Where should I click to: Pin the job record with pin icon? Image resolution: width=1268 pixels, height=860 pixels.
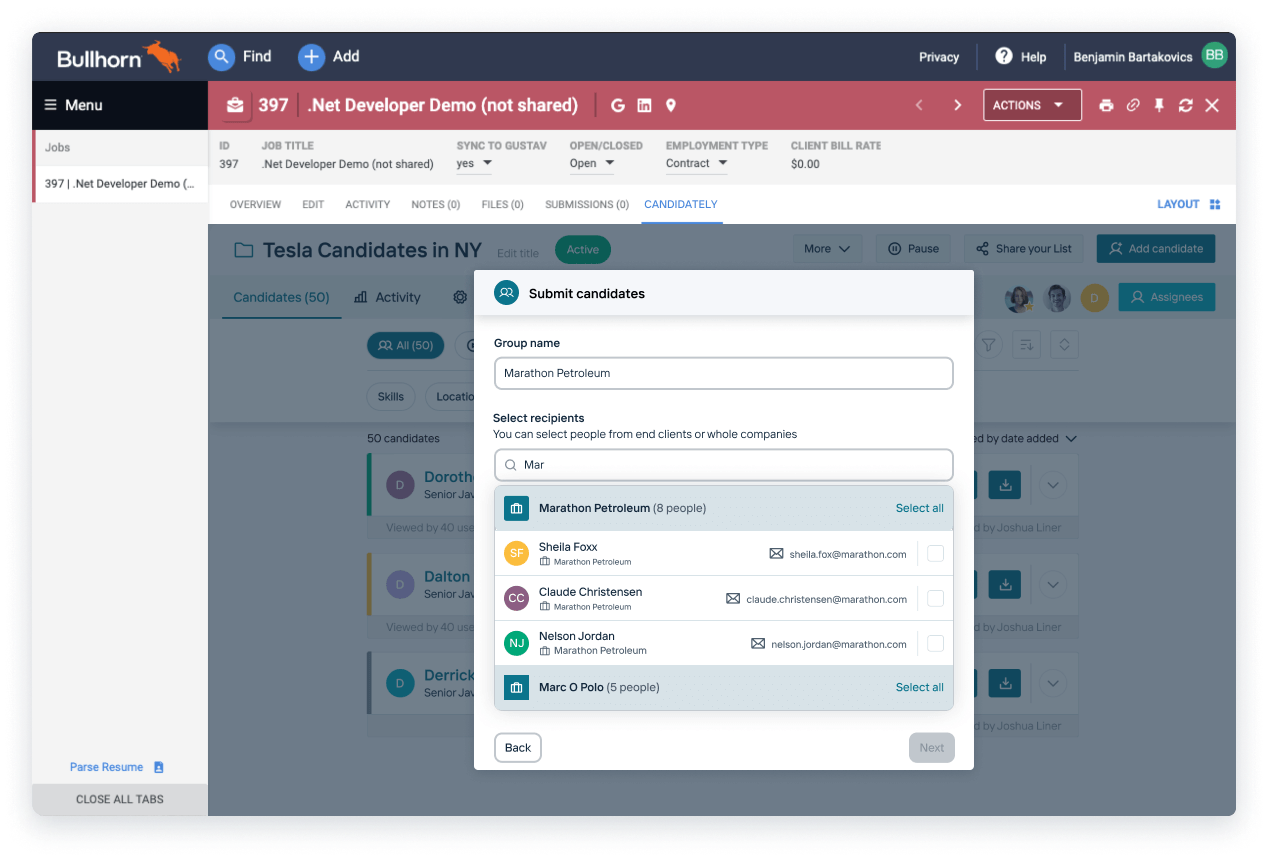pyautogui.click(x=1159, y=105)
